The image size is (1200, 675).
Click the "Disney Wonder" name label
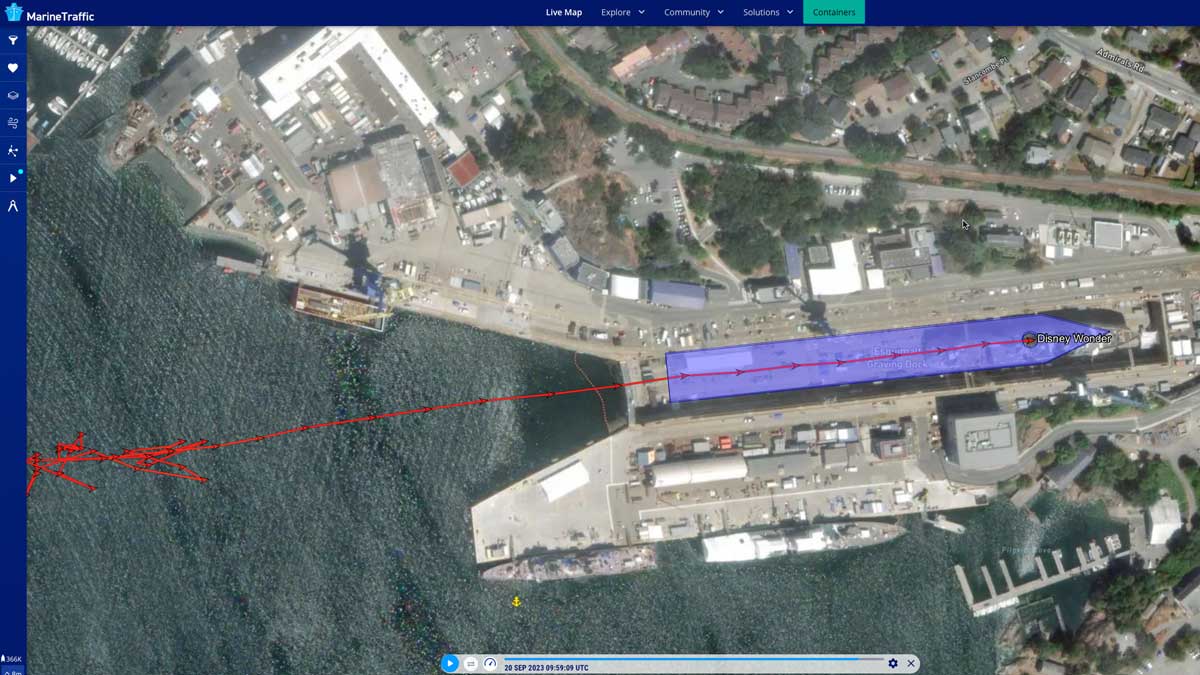[x=1074, y=339]
